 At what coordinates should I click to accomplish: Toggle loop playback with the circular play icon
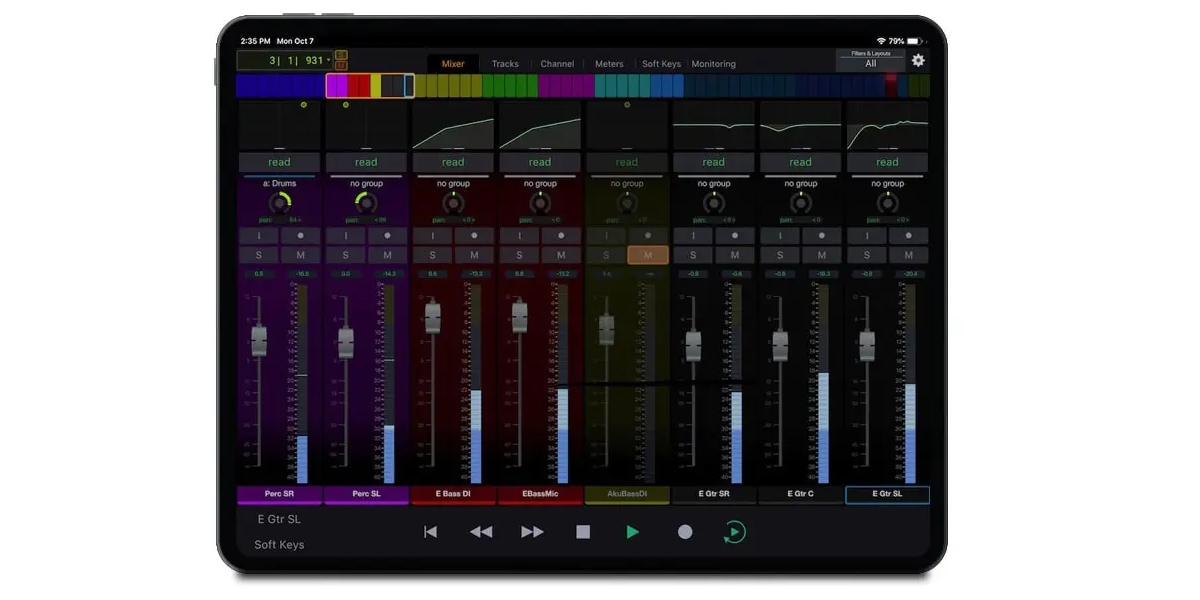[x=735, y=532]
